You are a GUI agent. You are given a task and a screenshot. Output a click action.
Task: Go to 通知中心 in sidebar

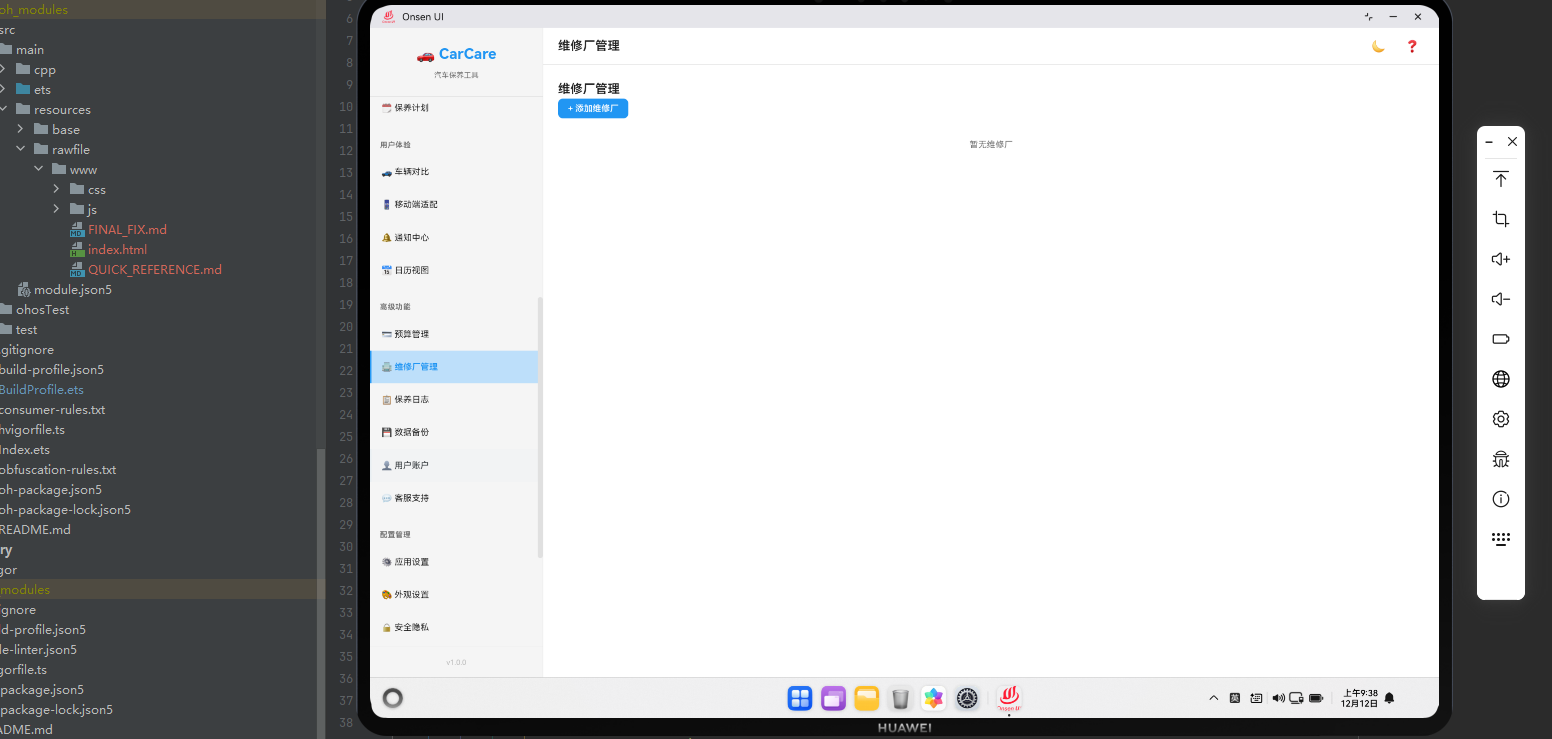[456, 237]
